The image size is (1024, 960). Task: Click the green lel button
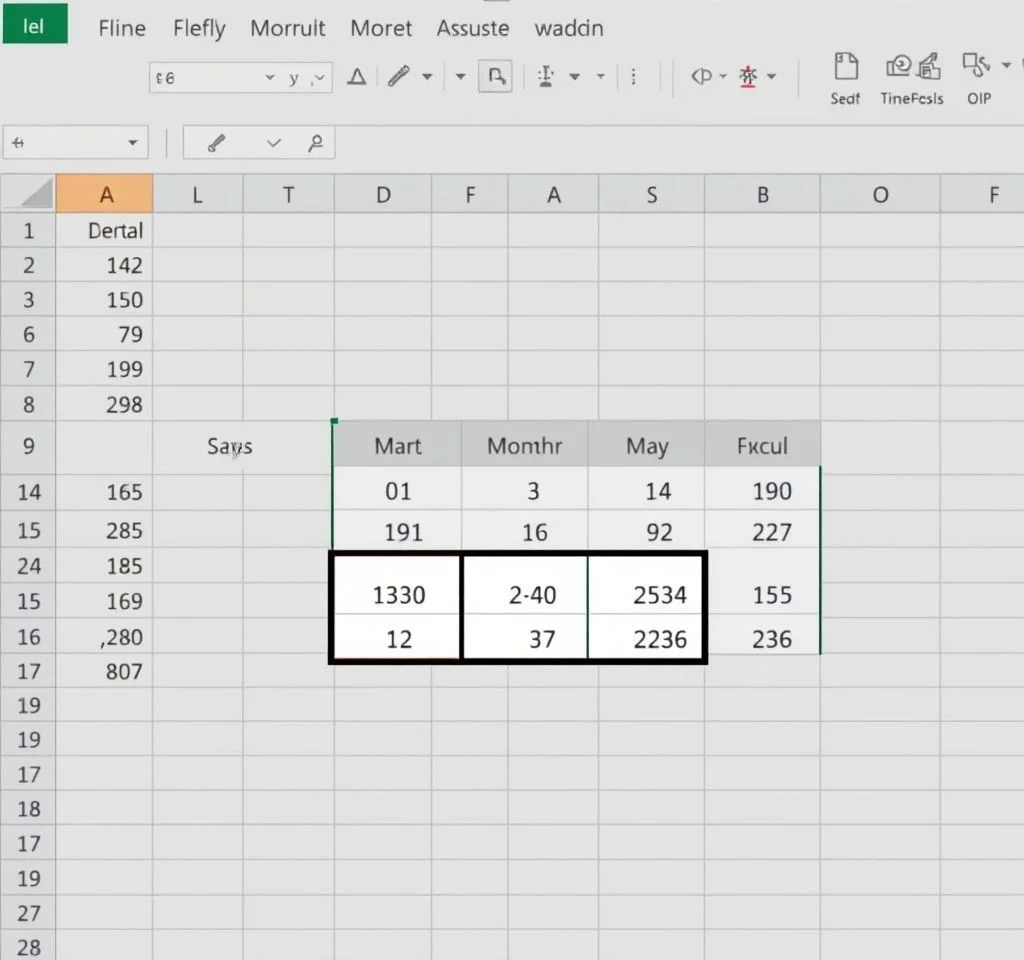pyautogui.click(x=34, y=26)
